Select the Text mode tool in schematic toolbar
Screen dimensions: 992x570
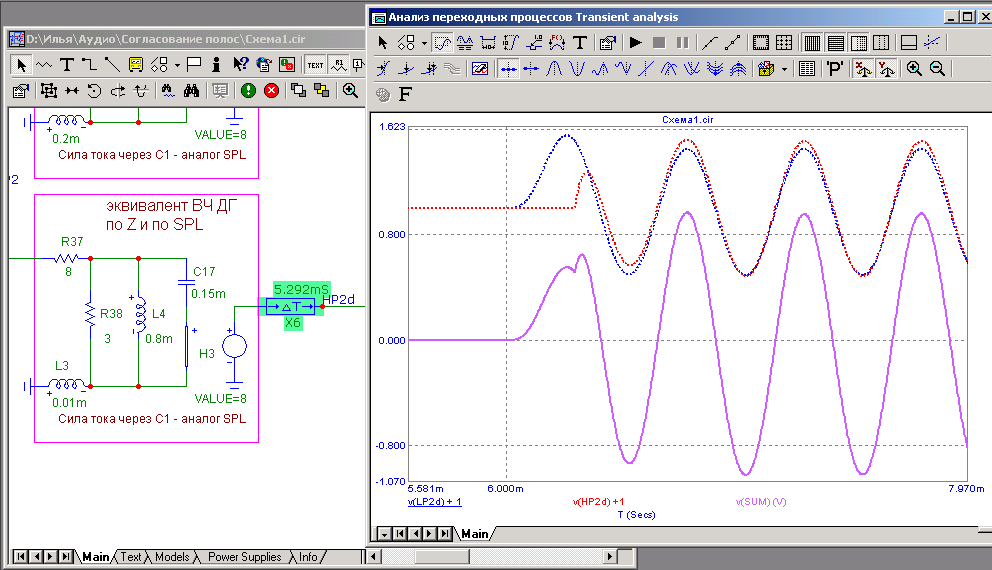(67, 65)
